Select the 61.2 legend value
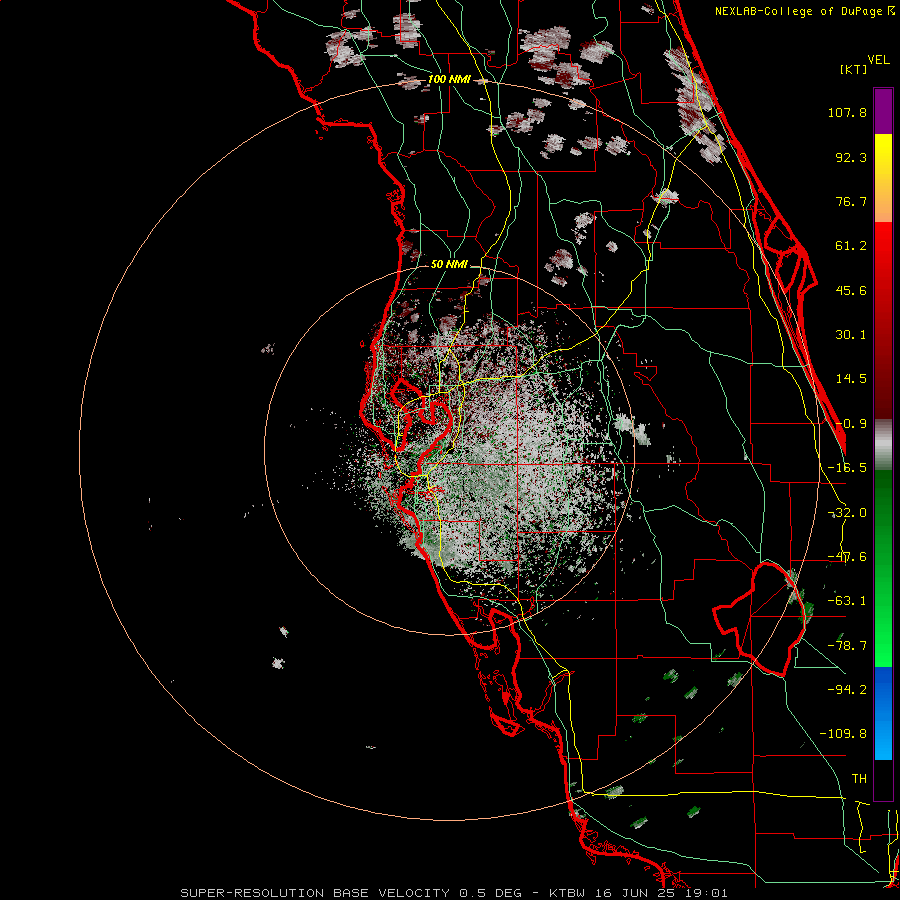Image resolution: width=900 pixels, height=900 pixels. 851,246
